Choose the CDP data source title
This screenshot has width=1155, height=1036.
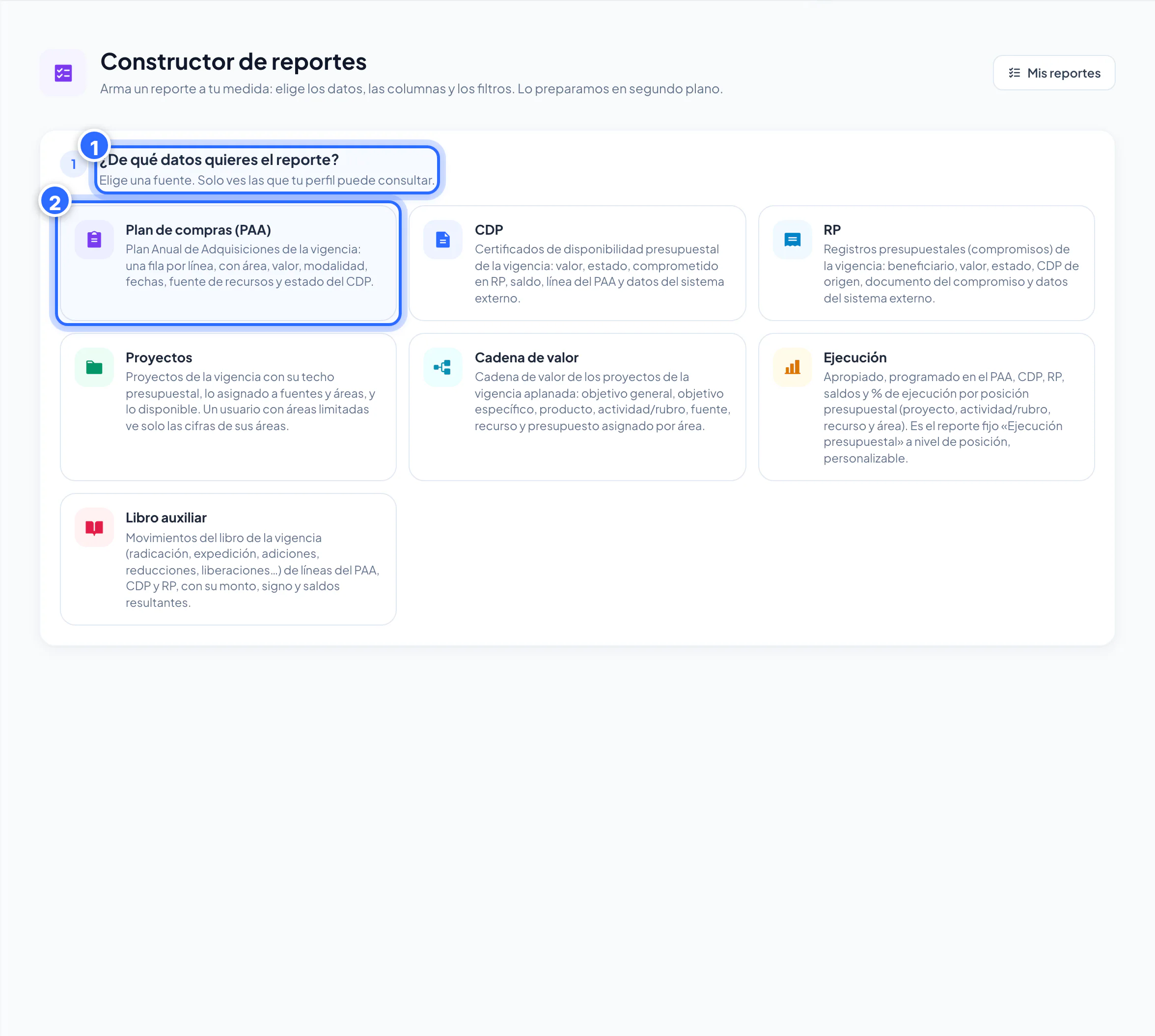pos(489,230)
